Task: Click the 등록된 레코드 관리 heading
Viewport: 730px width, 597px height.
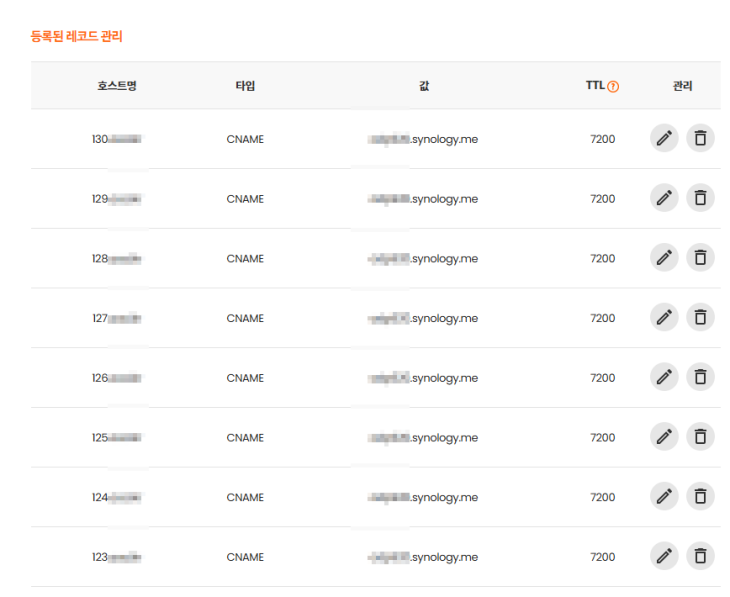Action: [76, 36]
